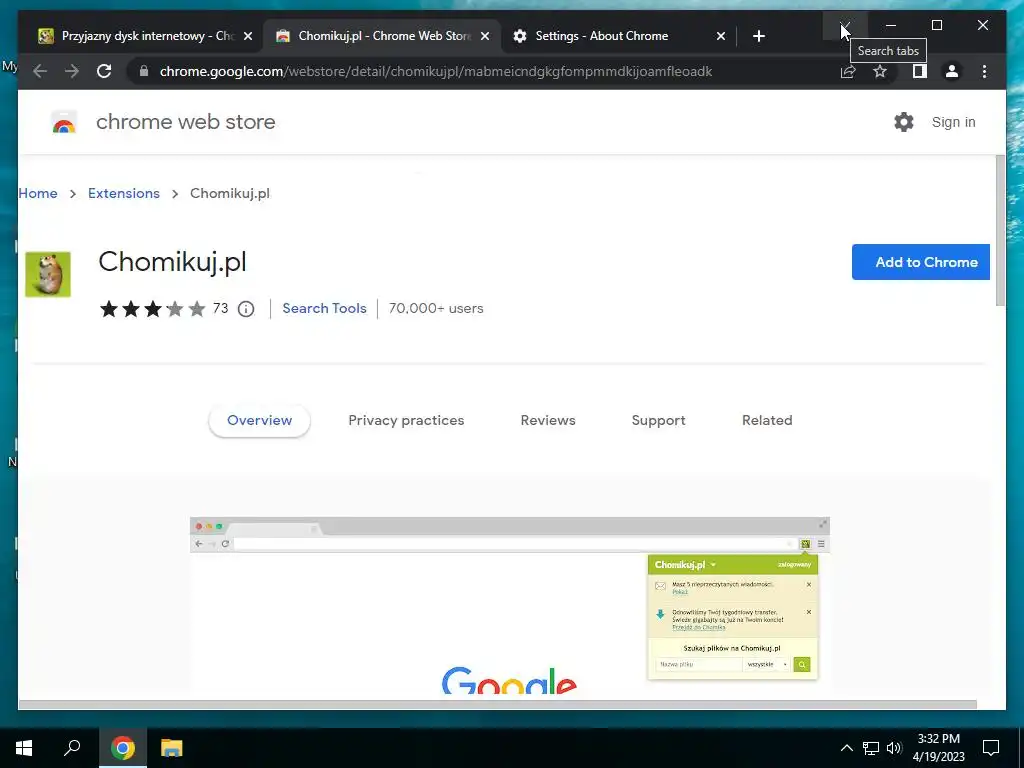
Task: Show rating info via the info icon
Action: [246, 309]
